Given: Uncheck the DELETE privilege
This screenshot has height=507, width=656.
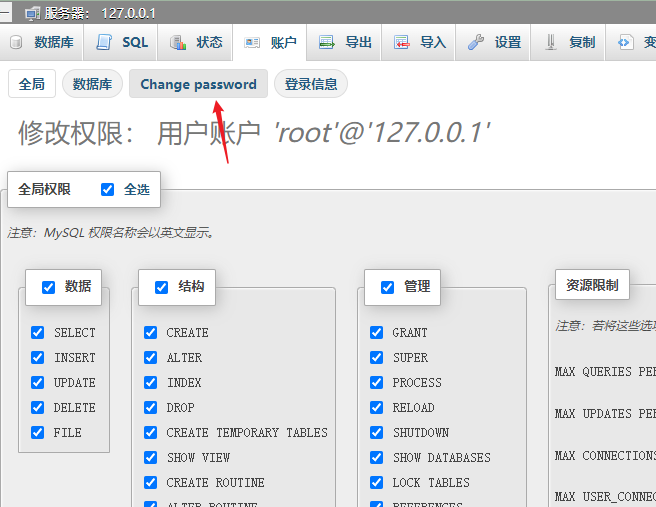Looking at the screenshot, I should tap(38, 407).
